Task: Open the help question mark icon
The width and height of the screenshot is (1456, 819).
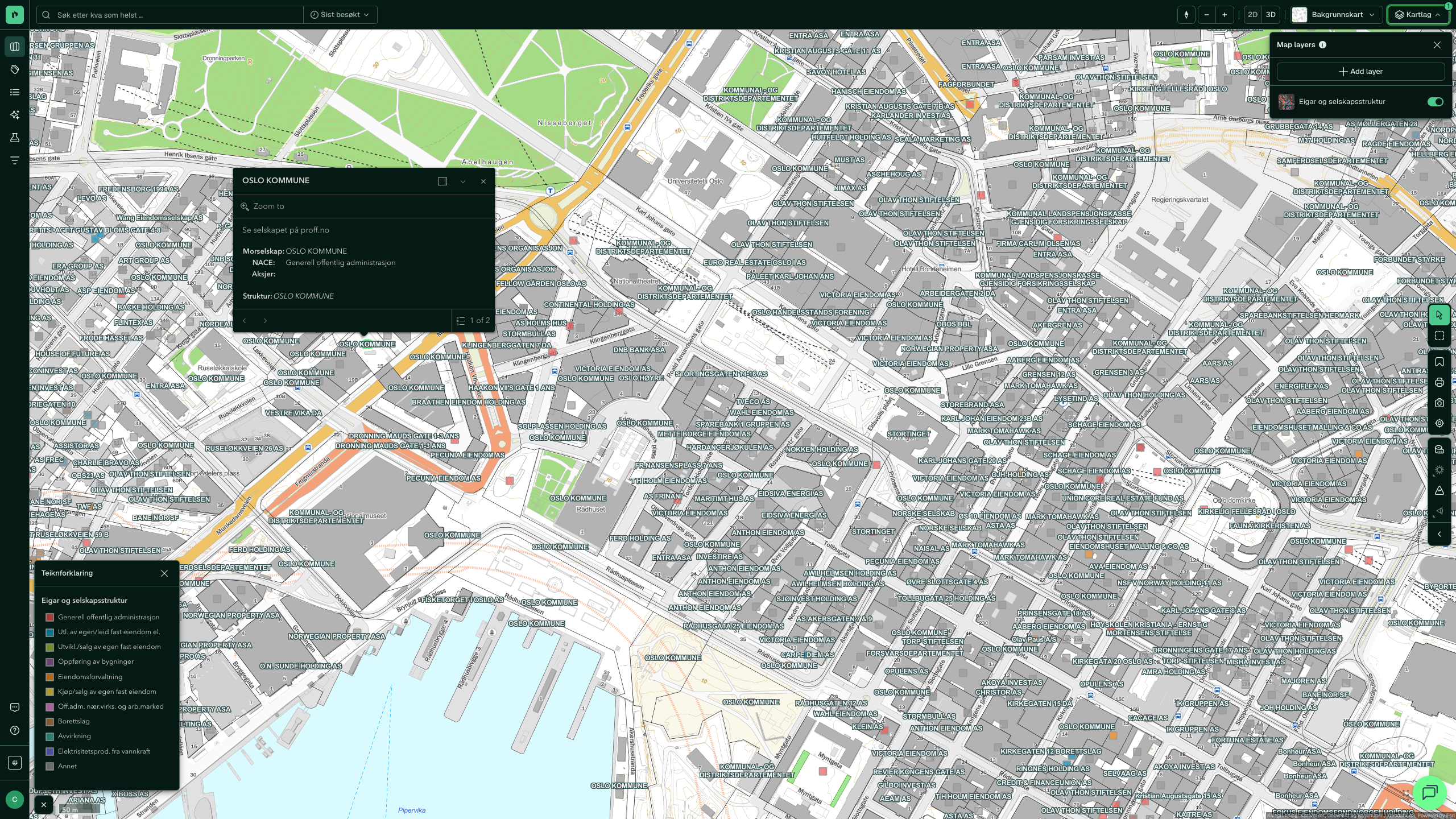Action: (15, 730)
